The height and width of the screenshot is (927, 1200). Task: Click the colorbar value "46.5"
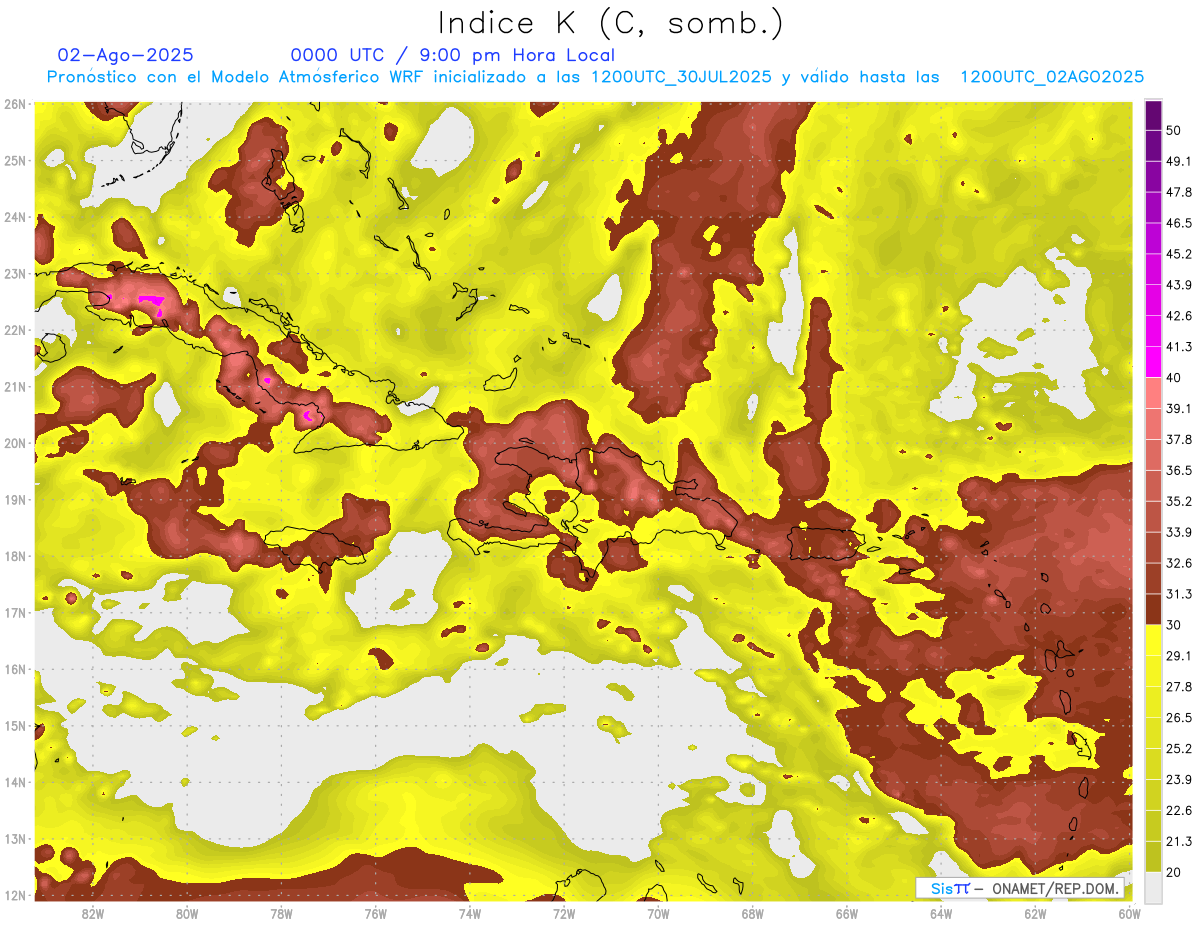[1179, 224]
